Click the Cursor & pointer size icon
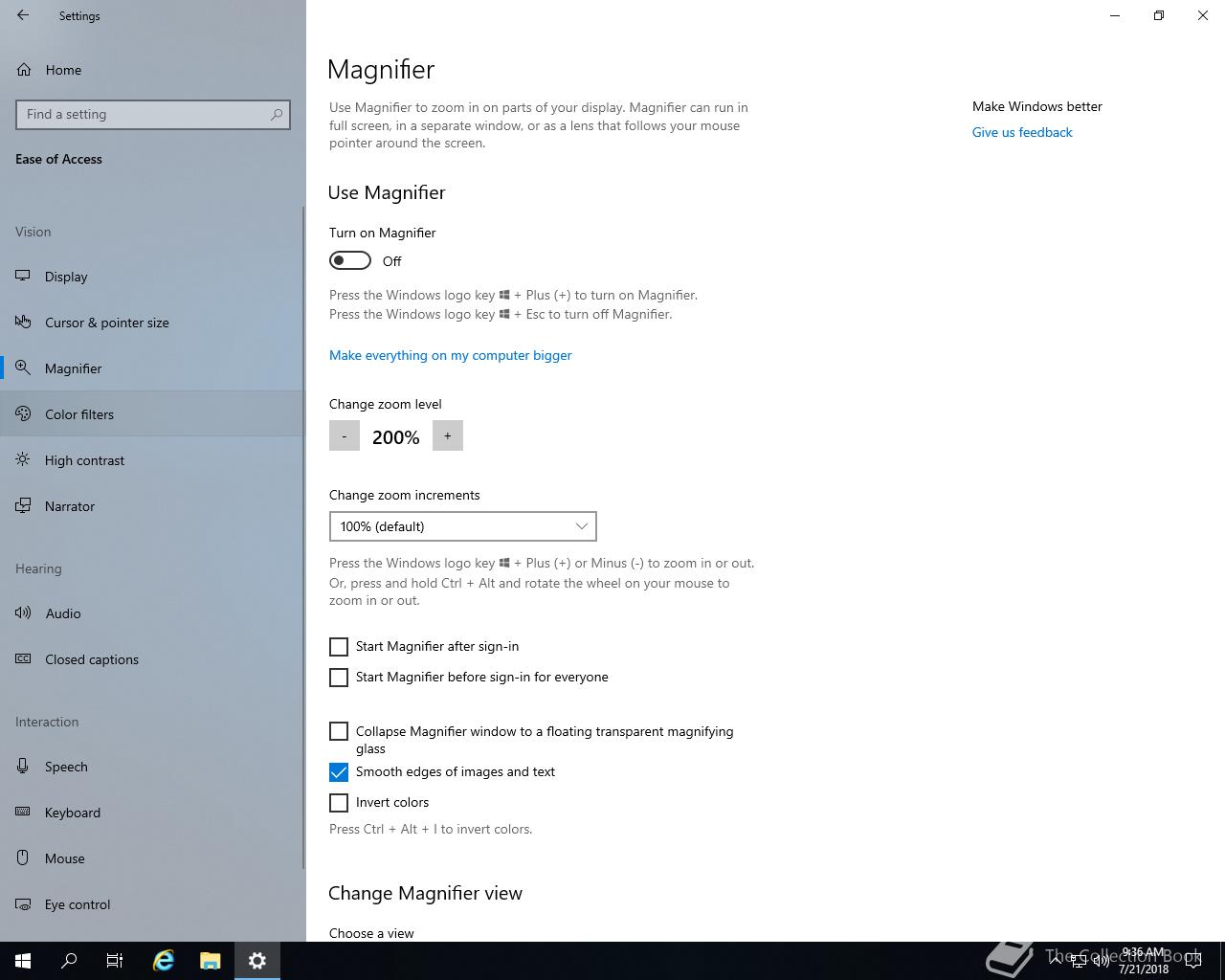Viewport: 1225px width, 980px height. (x=23, y=323)
